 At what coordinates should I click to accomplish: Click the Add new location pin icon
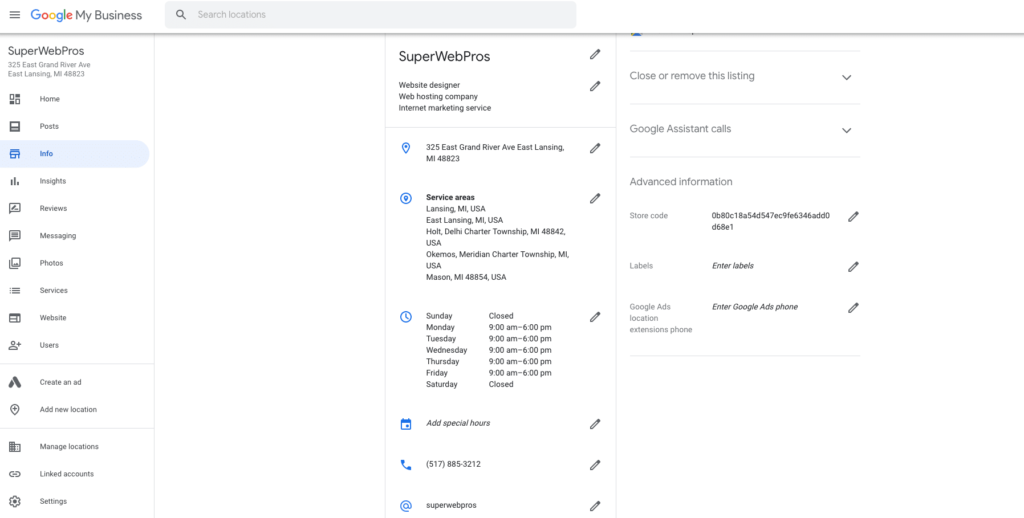point(14,410)
